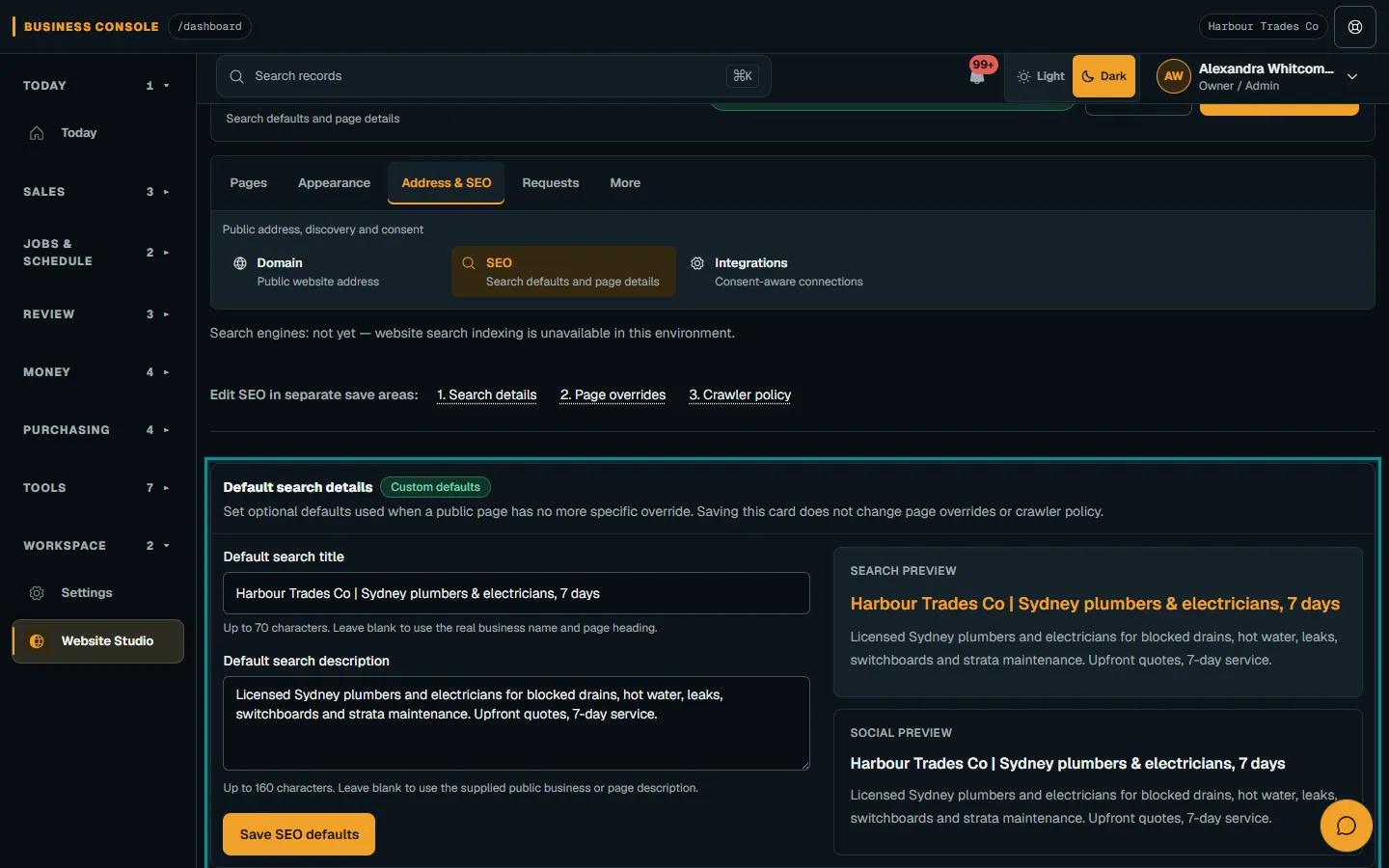Open the notifications bell with 99+ badge
The height and width of the screenshot is (868, 1389).
tap(978, 75)
